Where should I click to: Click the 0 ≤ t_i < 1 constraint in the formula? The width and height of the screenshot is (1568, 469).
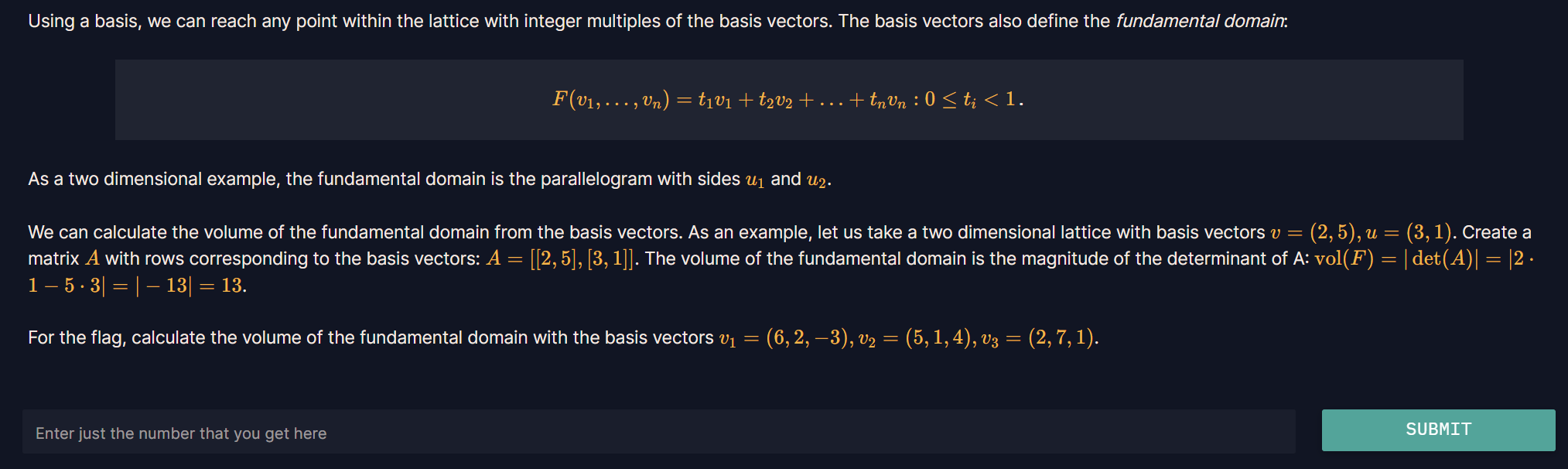(974, 100)
